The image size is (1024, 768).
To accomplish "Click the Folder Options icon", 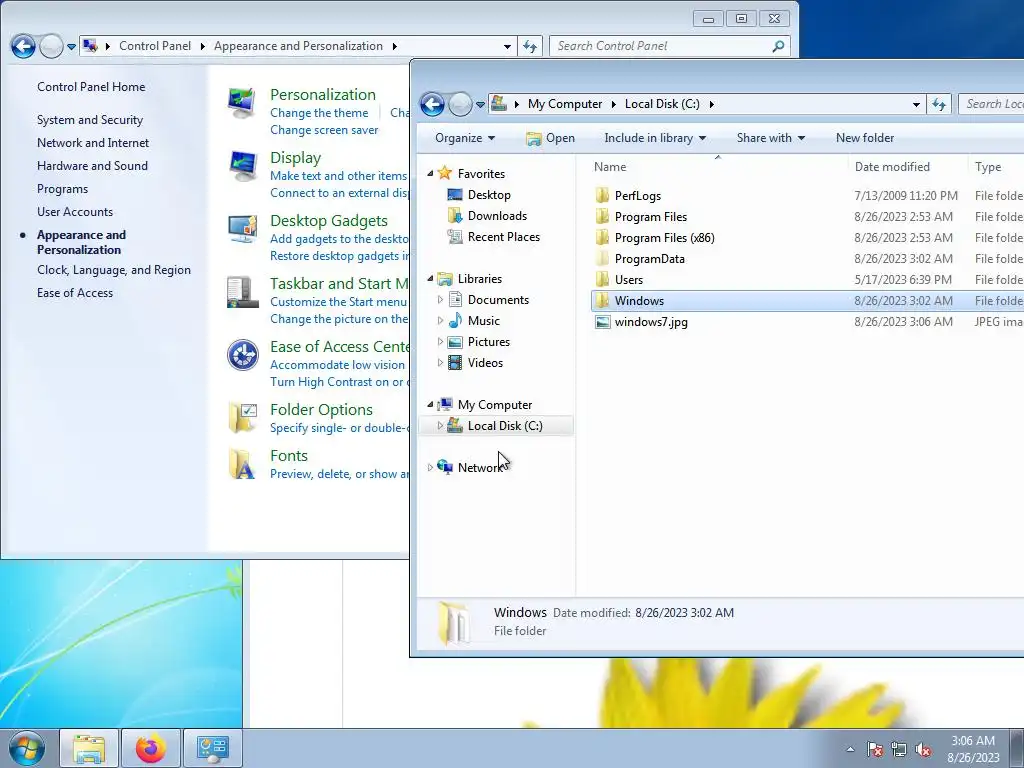I will coord(242,418).
